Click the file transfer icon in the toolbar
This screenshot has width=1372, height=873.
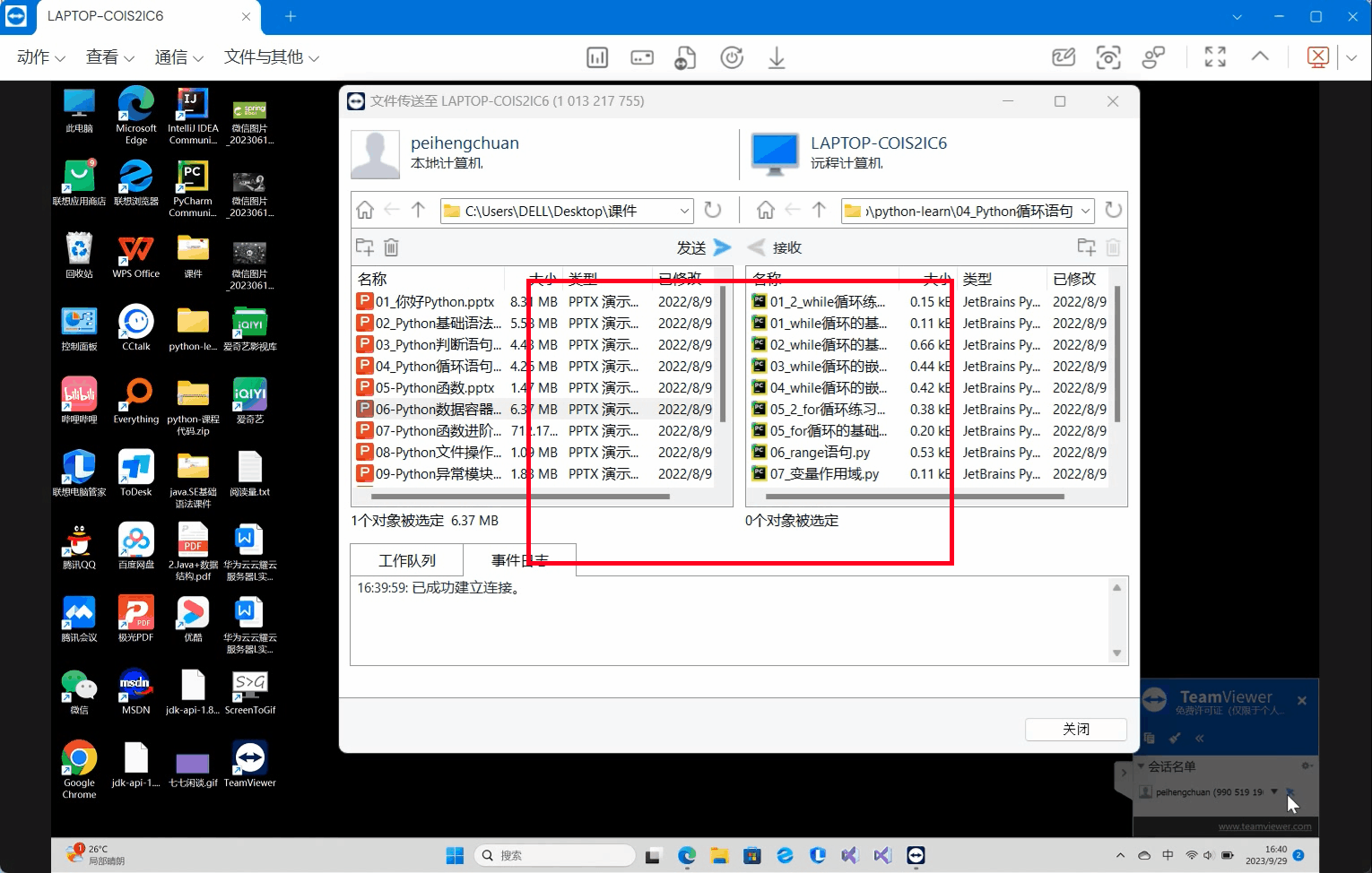(x=686, y=56)
